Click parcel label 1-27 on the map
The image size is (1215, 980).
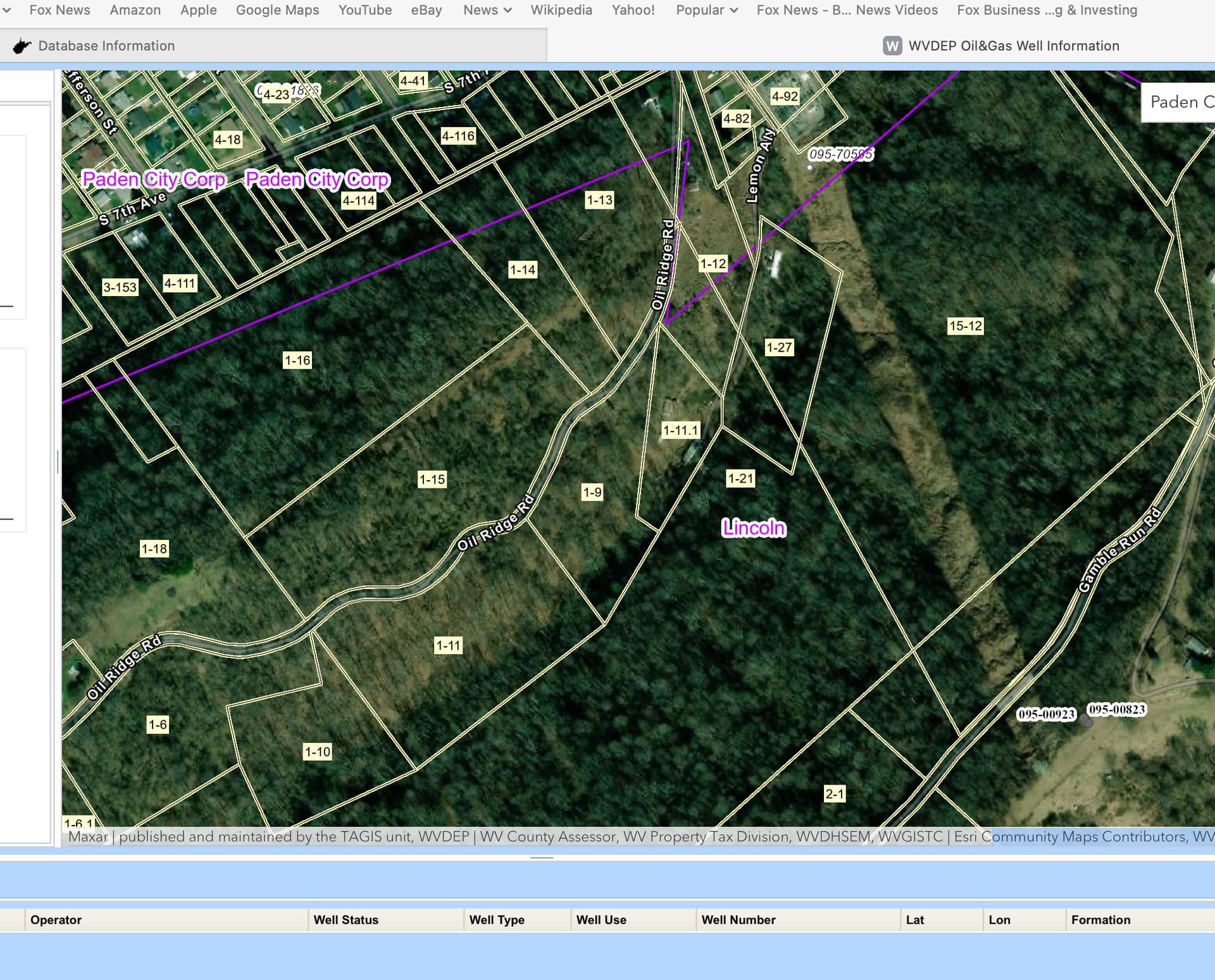tap(779, 347)
